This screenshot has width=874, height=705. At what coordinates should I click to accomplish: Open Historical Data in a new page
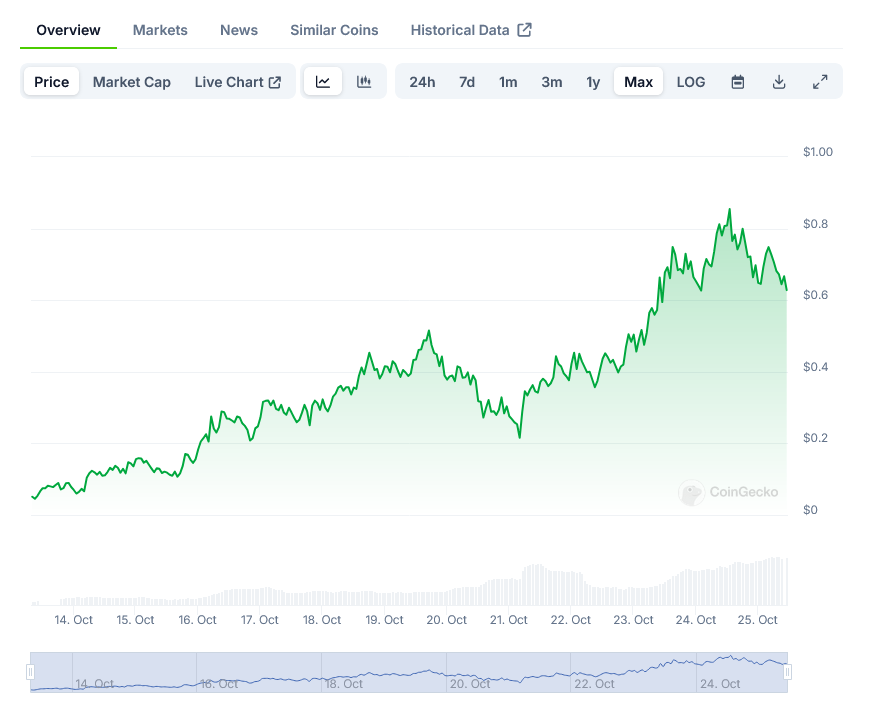471,30
